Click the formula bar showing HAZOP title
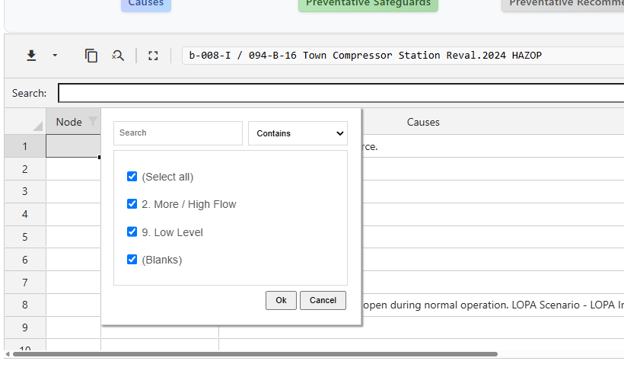Viewport: 624px width, 377px height. pyautogui.click(x=403, y=55)
